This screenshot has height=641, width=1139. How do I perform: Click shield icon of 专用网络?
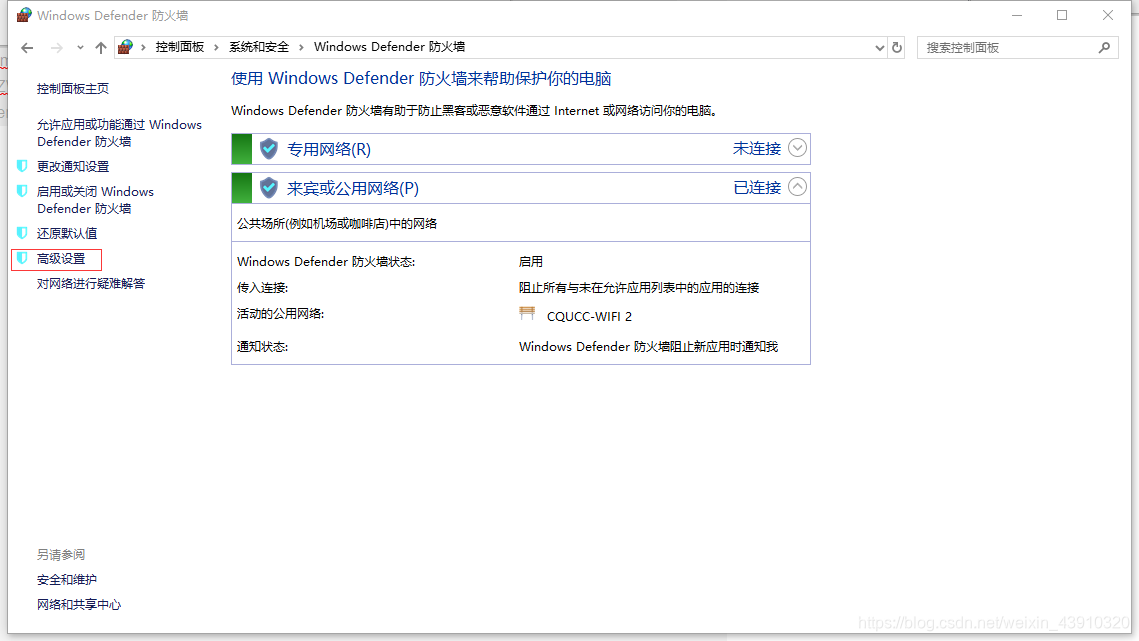269,149
